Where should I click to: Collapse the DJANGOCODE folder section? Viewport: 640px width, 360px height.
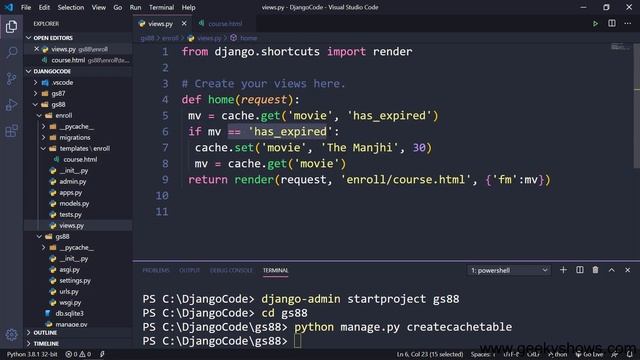(x=29, y=71)
